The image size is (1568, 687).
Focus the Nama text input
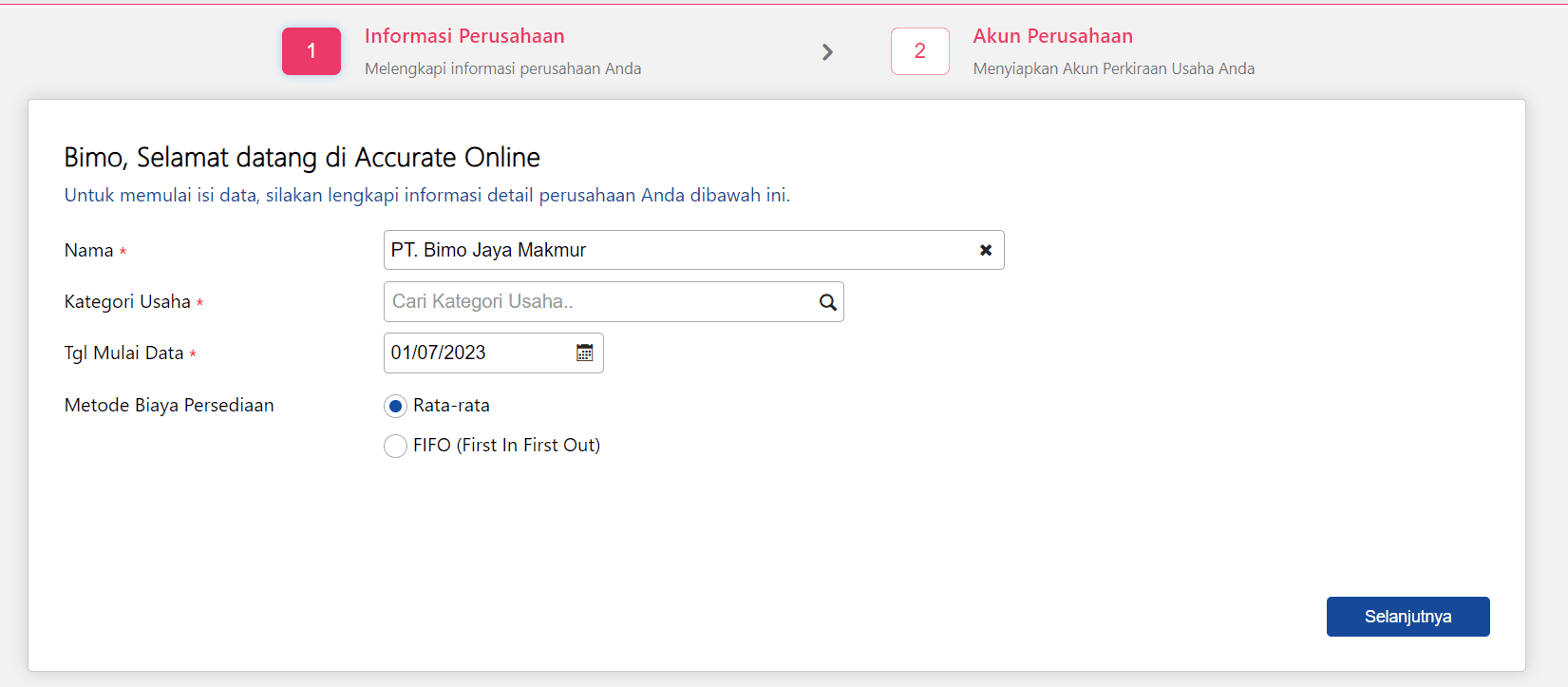(x=679, y=250)
